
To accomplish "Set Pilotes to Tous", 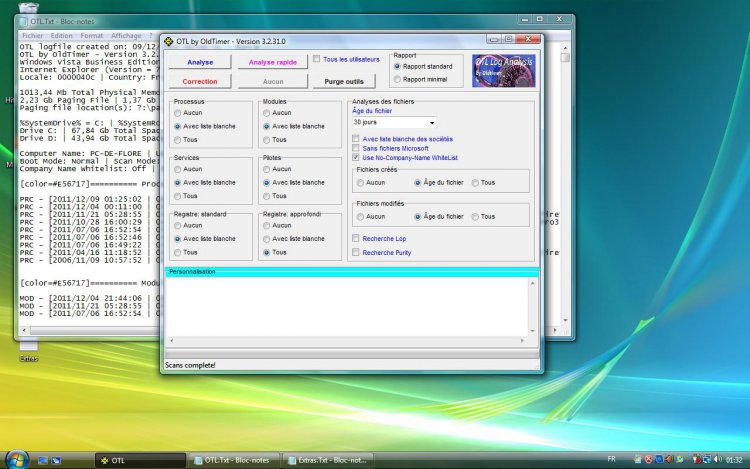I will tap(266, 196).
